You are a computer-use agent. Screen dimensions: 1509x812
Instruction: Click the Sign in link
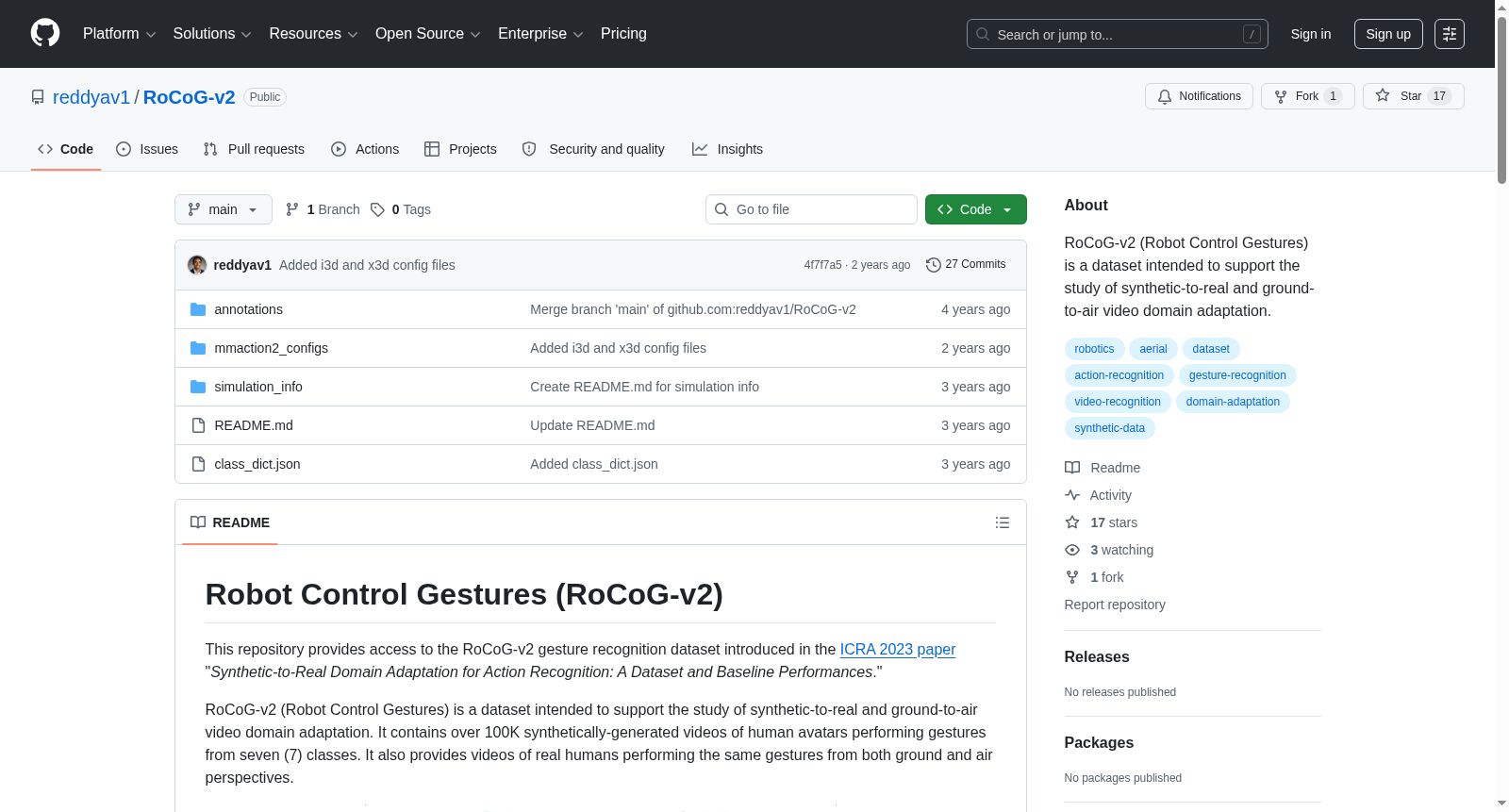tap(1311, 34)
